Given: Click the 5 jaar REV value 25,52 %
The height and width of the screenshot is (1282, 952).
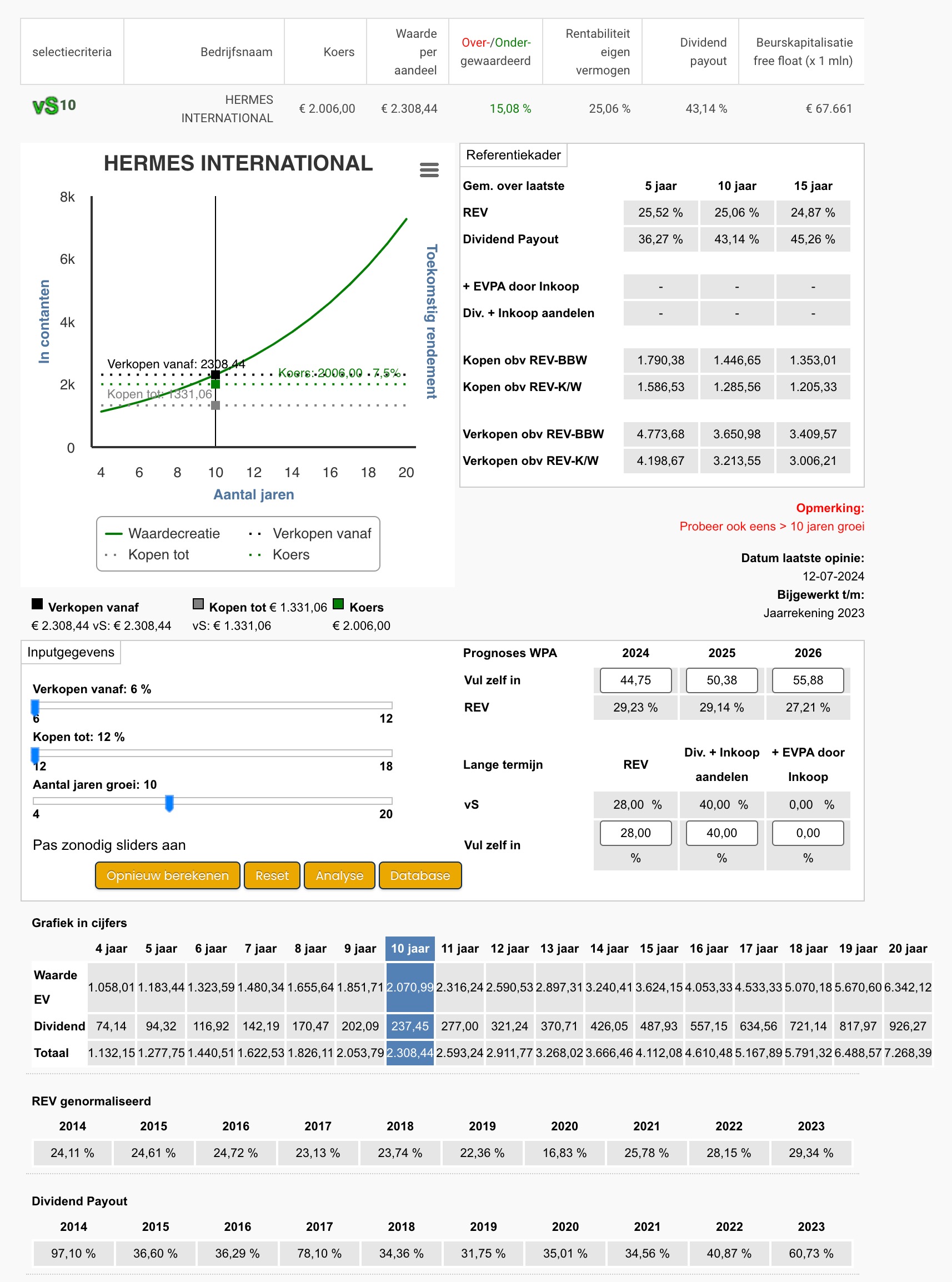Looking at the screenshot, I should tap(660, 213).
